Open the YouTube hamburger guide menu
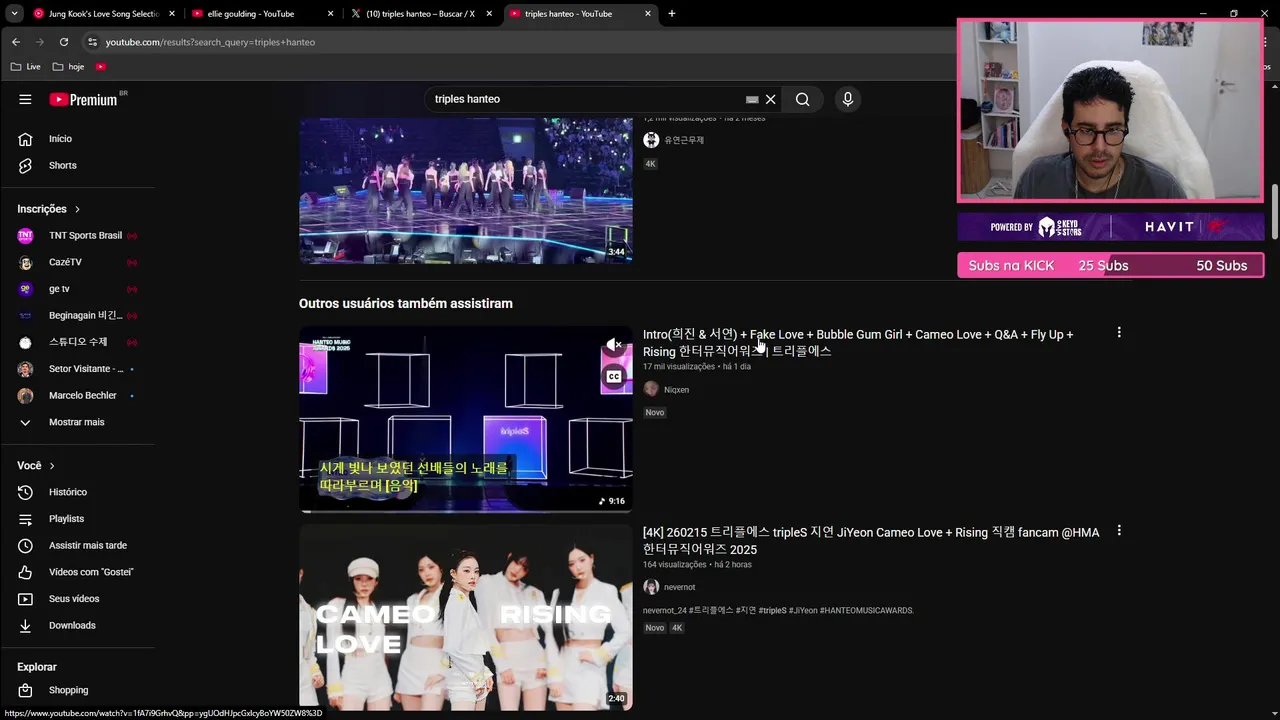Viewport: 1280px width, 720px height. tap(25, 99)
